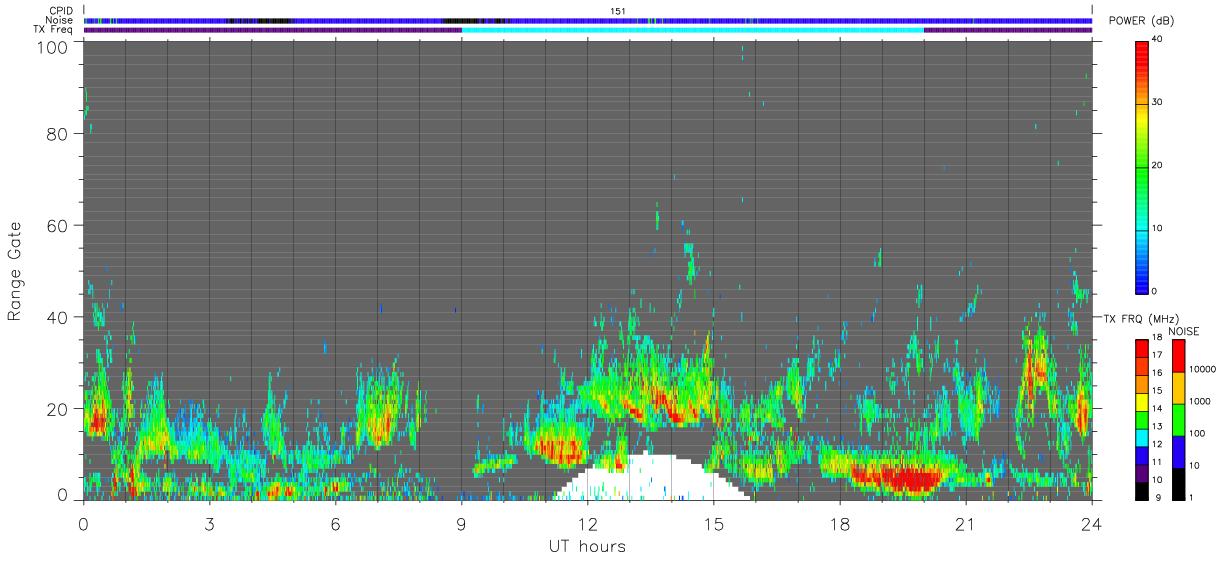Click the noise legend blue 10 swatch
Screen dimensions: 1228x567
(x=1179, y=452)
